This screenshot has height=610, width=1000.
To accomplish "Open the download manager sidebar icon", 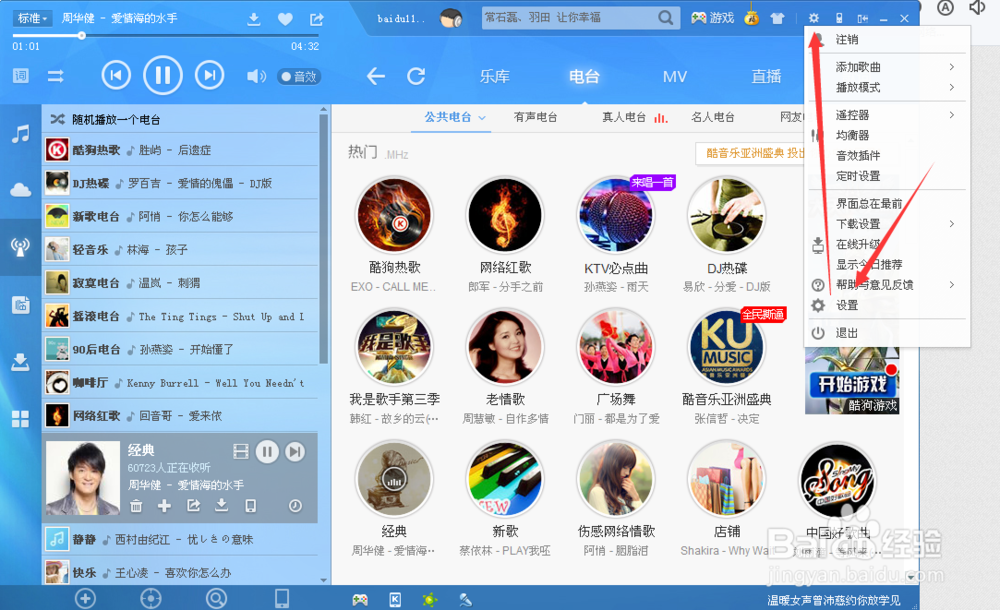I will (20, 362).
